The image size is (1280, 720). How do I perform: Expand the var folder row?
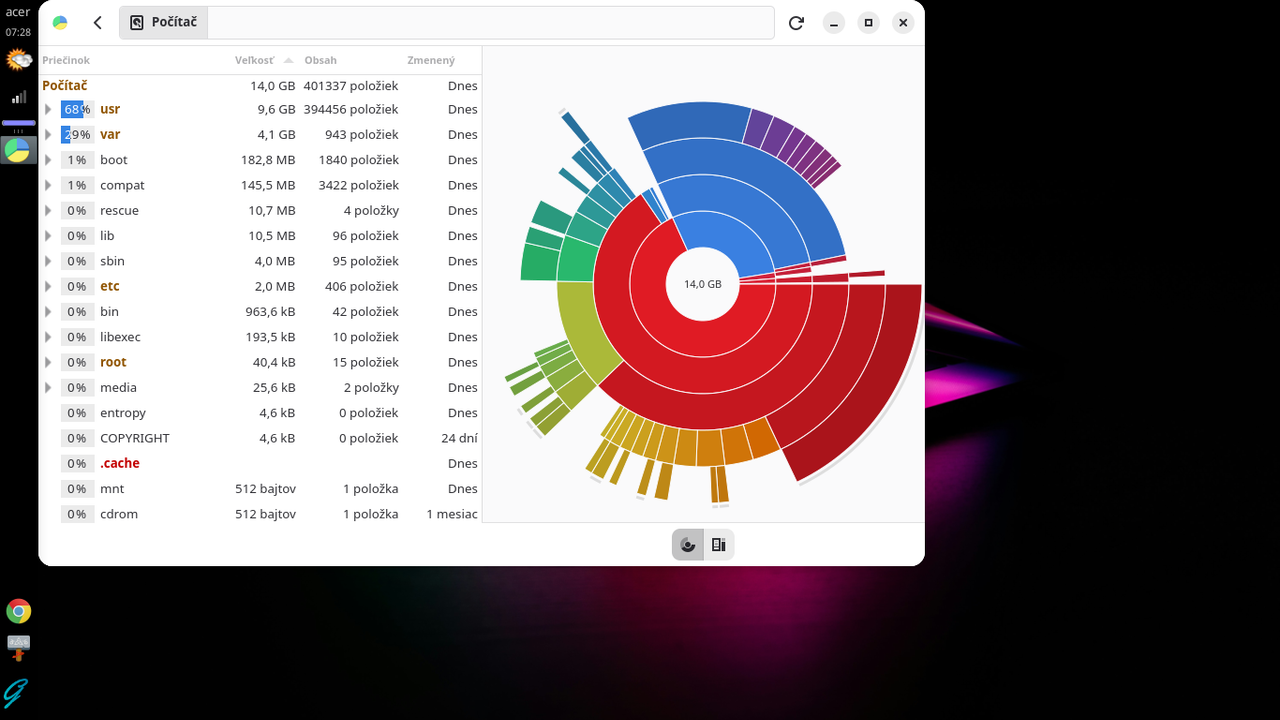pos(48,134)
